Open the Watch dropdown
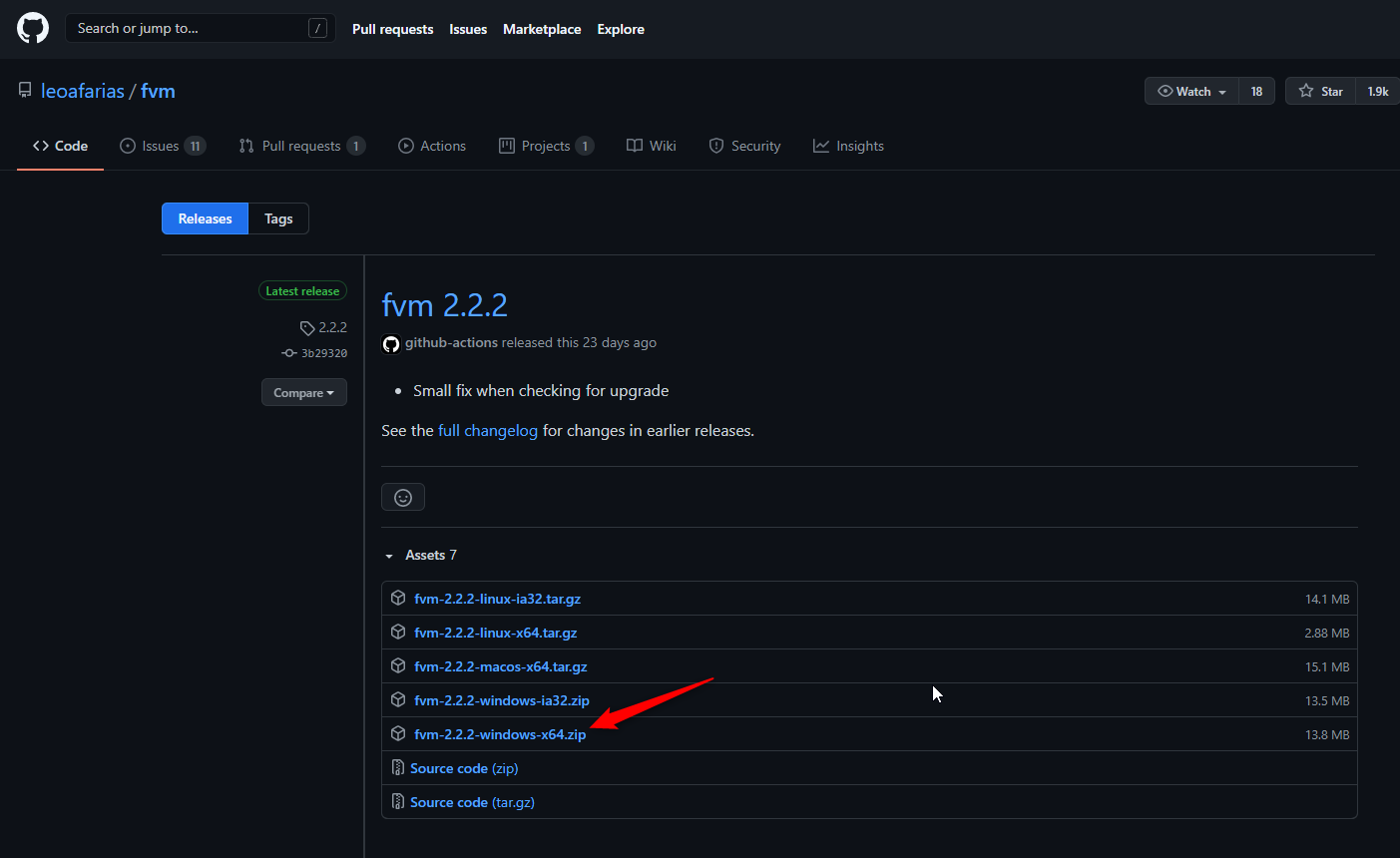The width and height of the screenshot is (1400, 858). click(1191, 91)
